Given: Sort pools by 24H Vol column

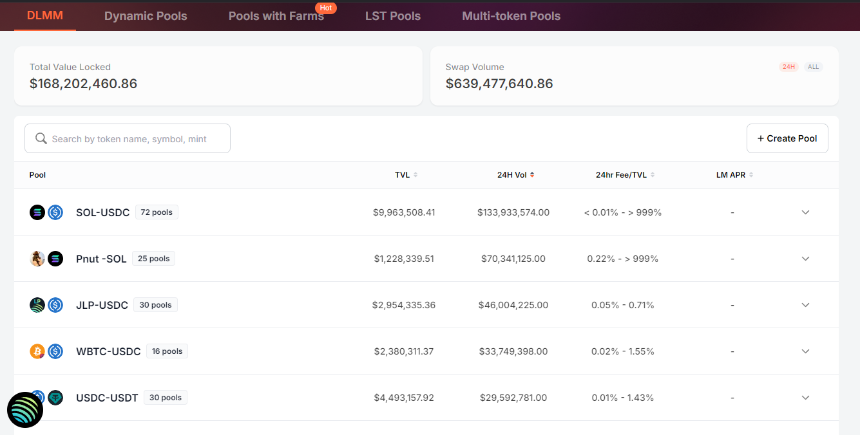Looking at the screenshot, I should 516,175.
